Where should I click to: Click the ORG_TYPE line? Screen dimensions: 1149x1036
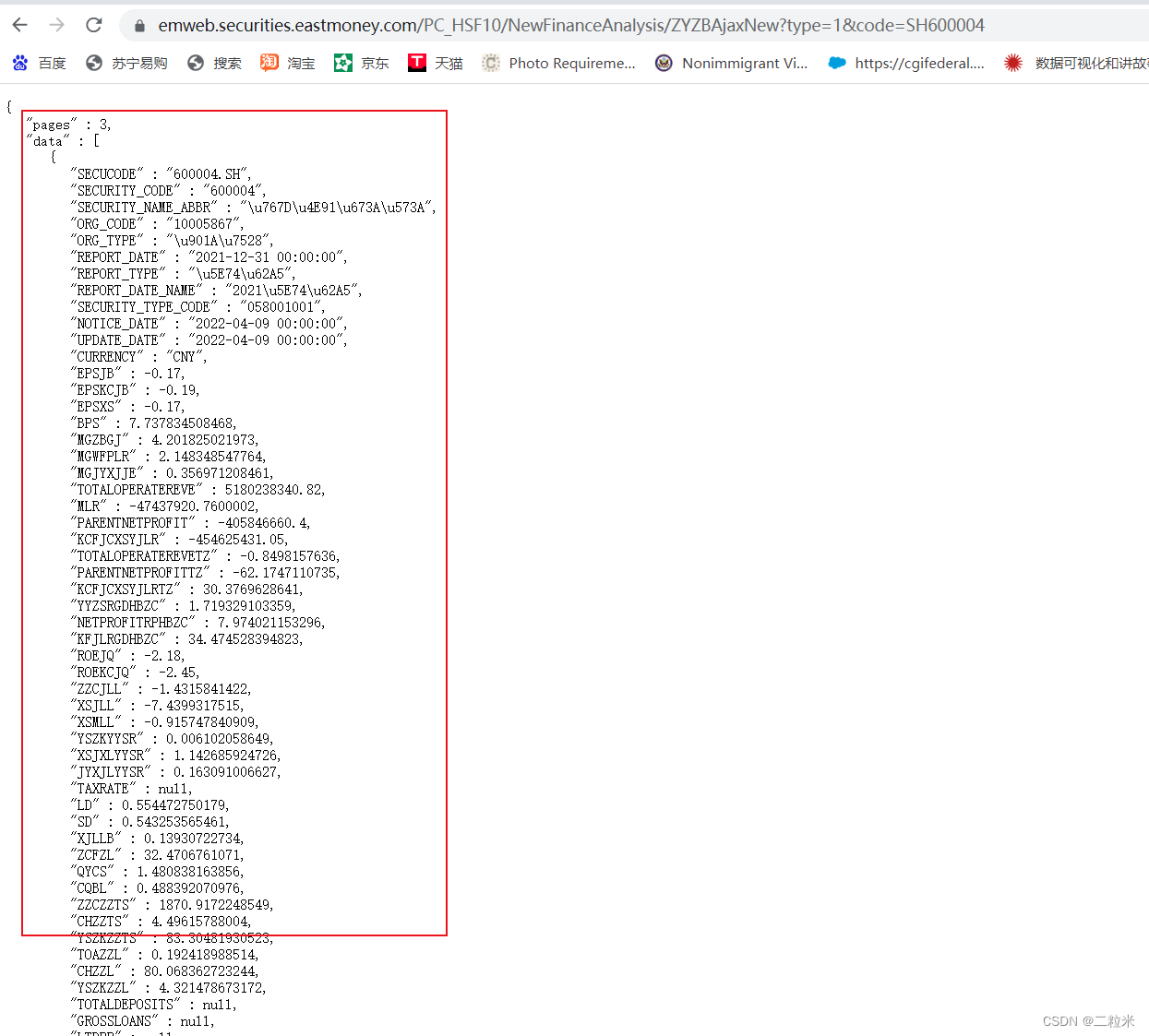click(173, 241)
